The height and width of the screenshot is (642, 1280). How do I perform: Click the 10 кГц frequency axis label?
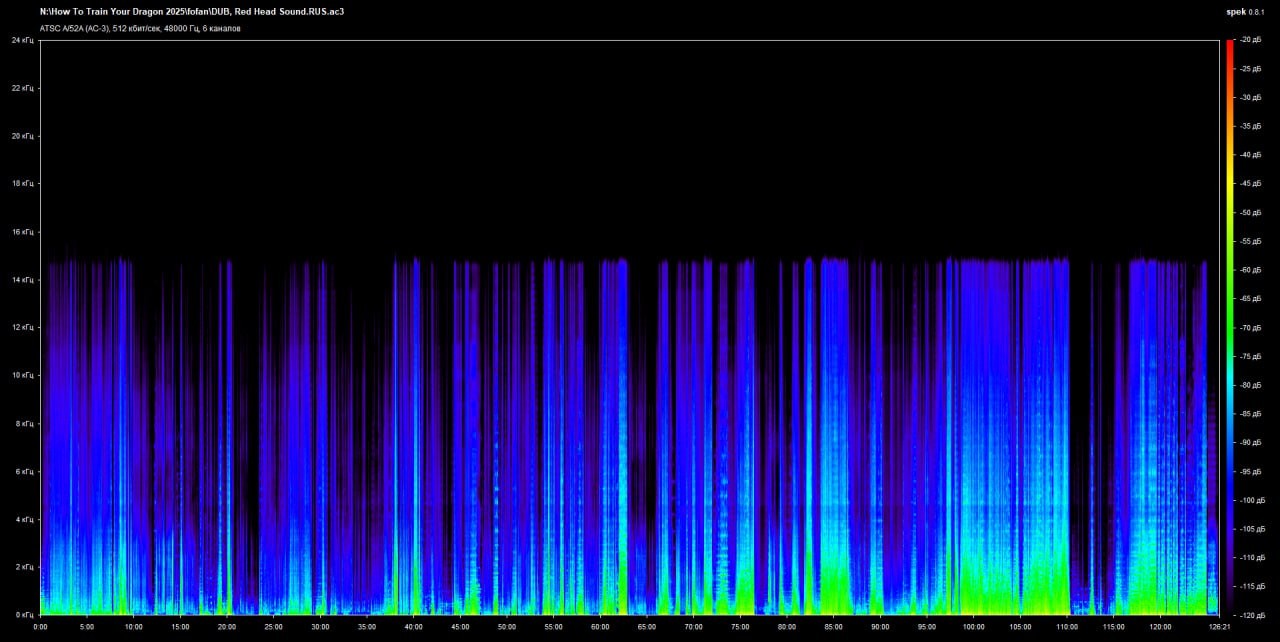click(22, 375)
